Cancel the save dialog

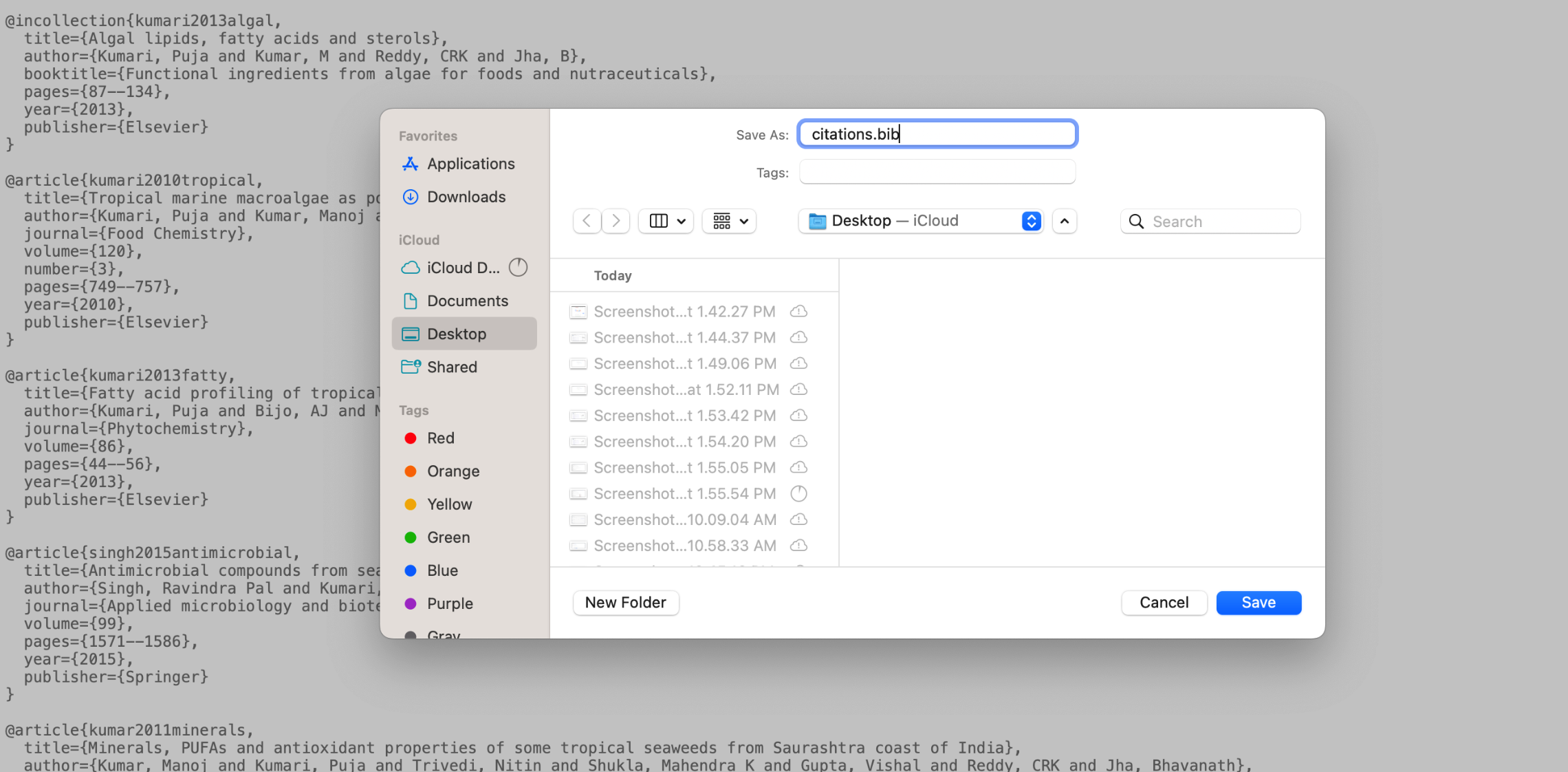pos(1164,603)
